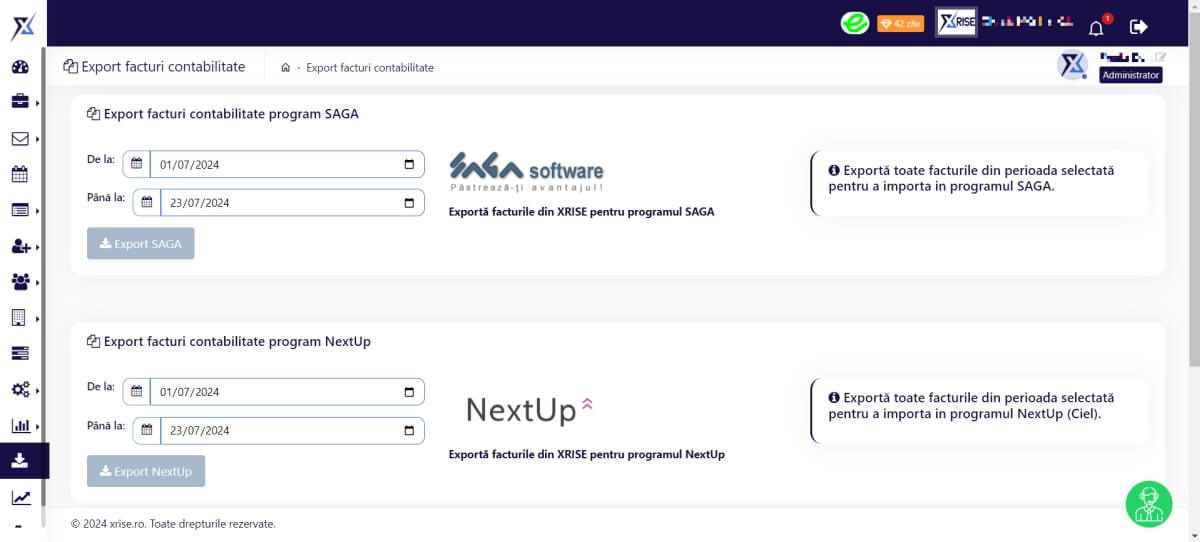The height and width of the screenshot is (542, 1200).
Task: Open the briefcase menu in sidebar
Action: [x=20, y=102]
